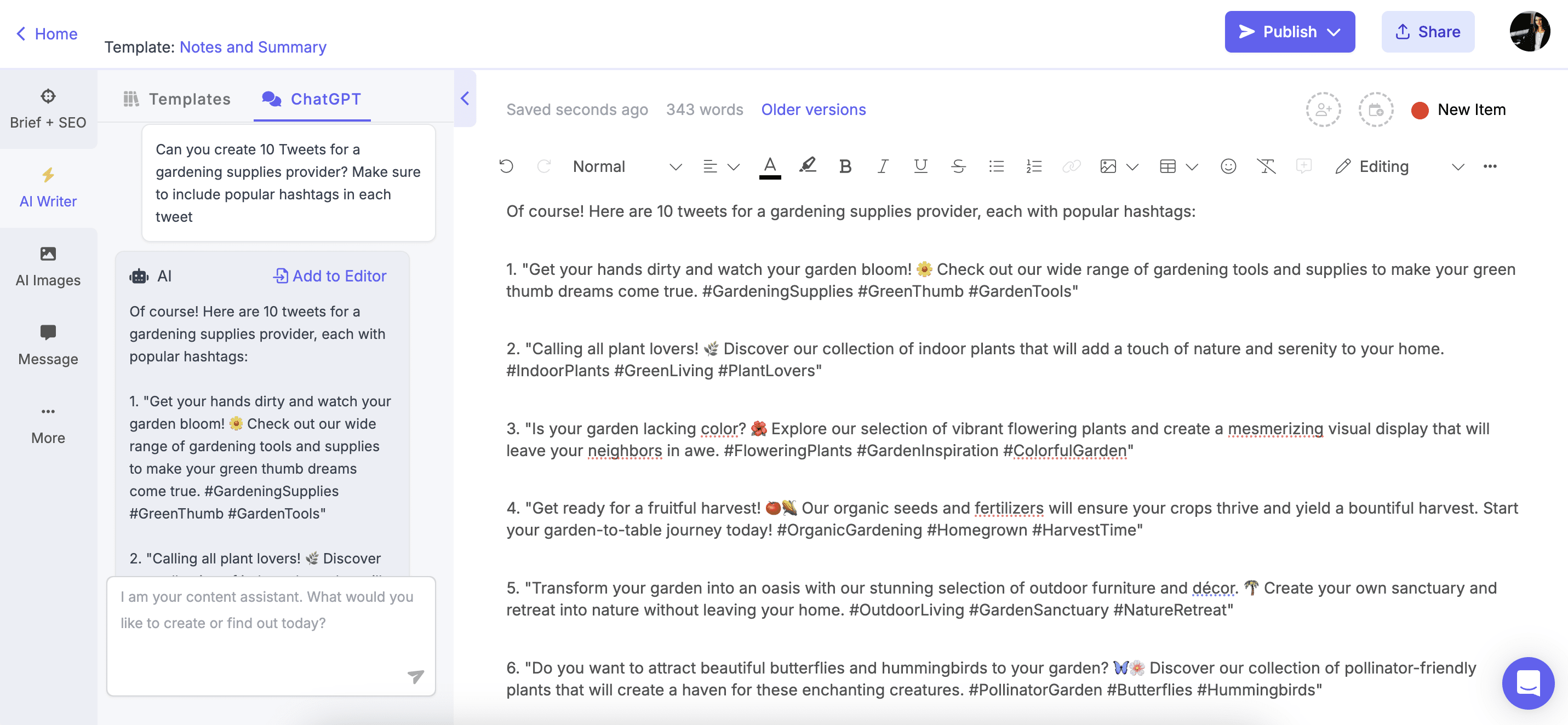Viewport: 1568px width, 725px height.
Task: Insert a bulleted list
Action: [996, 166]
